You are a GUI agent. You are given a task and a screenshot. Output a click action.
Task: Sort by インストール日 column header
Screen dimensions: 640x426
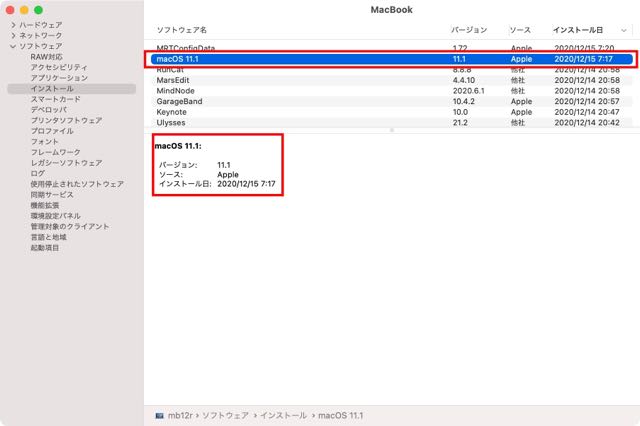click(578, 30)
